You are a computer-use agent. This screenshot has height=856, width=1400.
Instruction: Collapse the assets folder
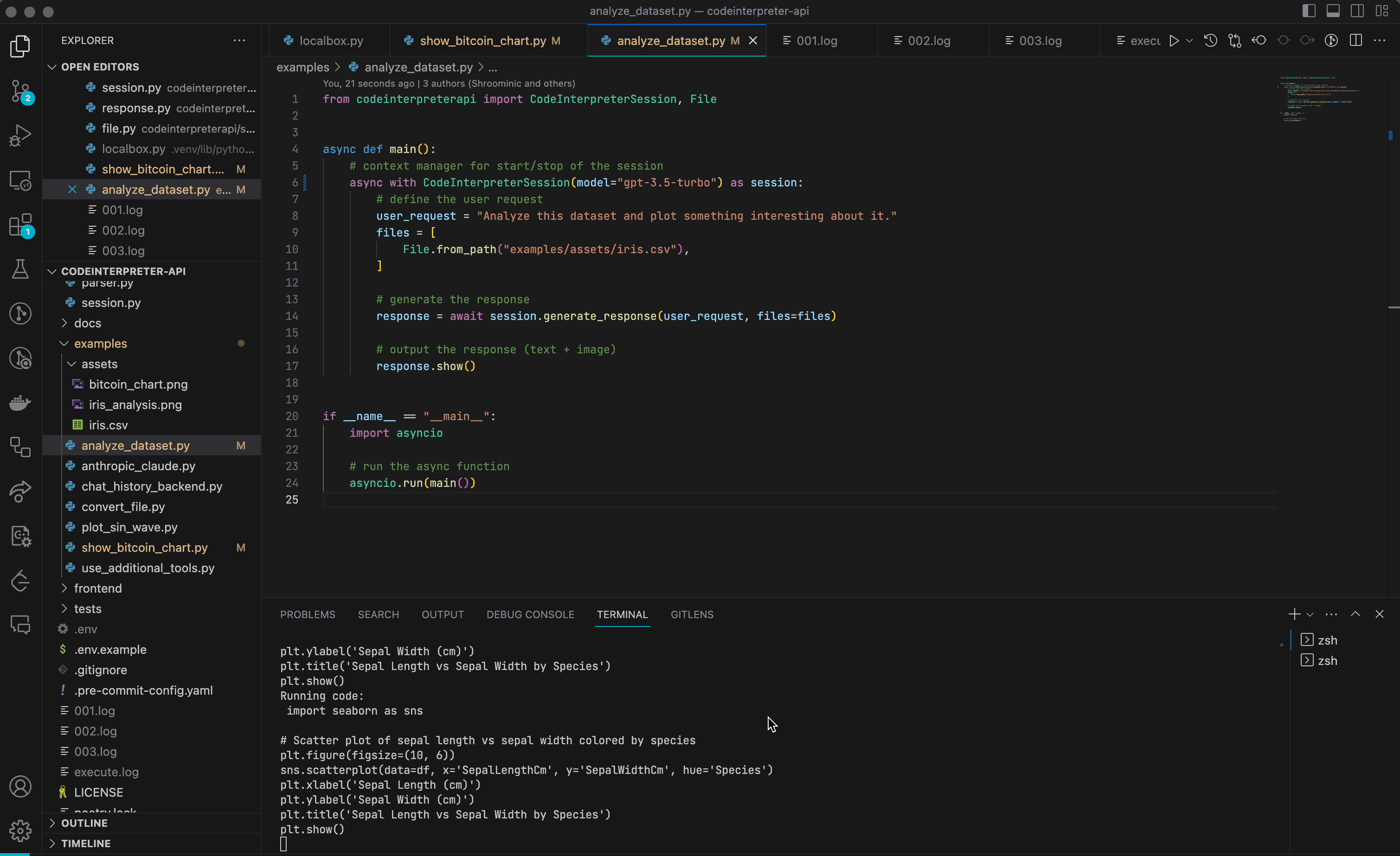[99, 364]
